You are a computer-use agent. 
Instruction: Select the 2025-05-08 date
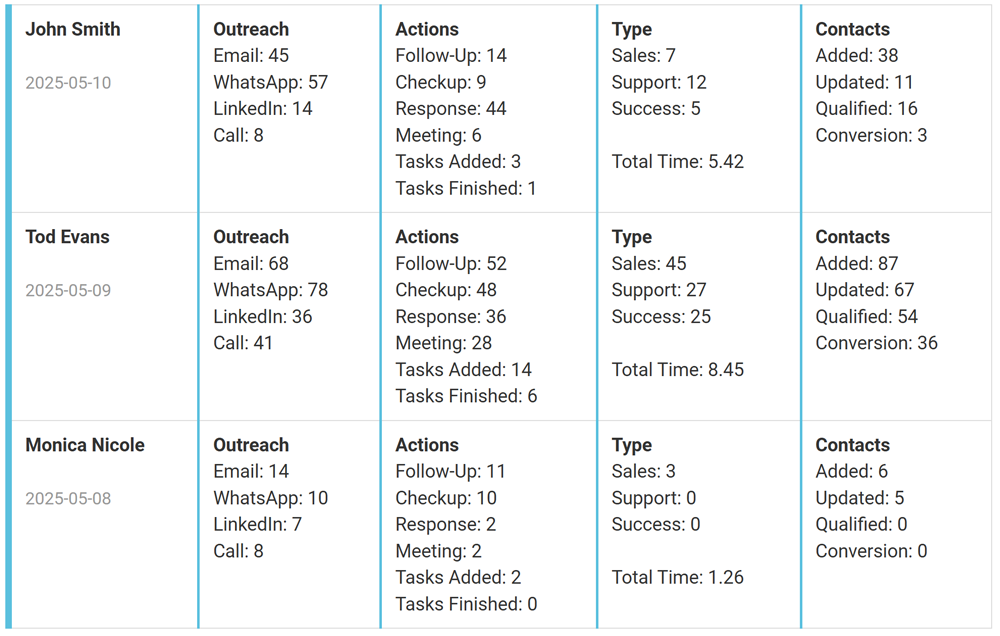68,499
